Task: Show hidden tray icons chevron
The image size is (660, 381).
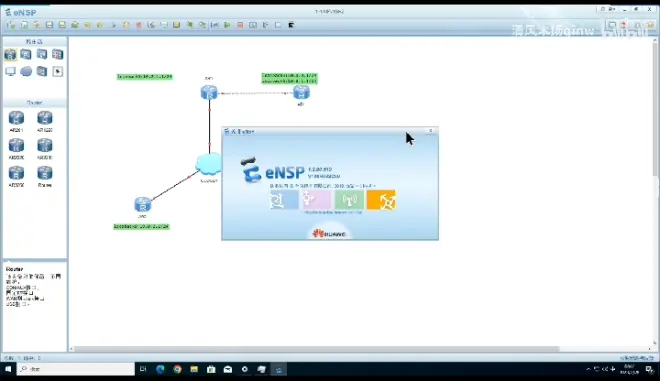Action: coord(588,369)
